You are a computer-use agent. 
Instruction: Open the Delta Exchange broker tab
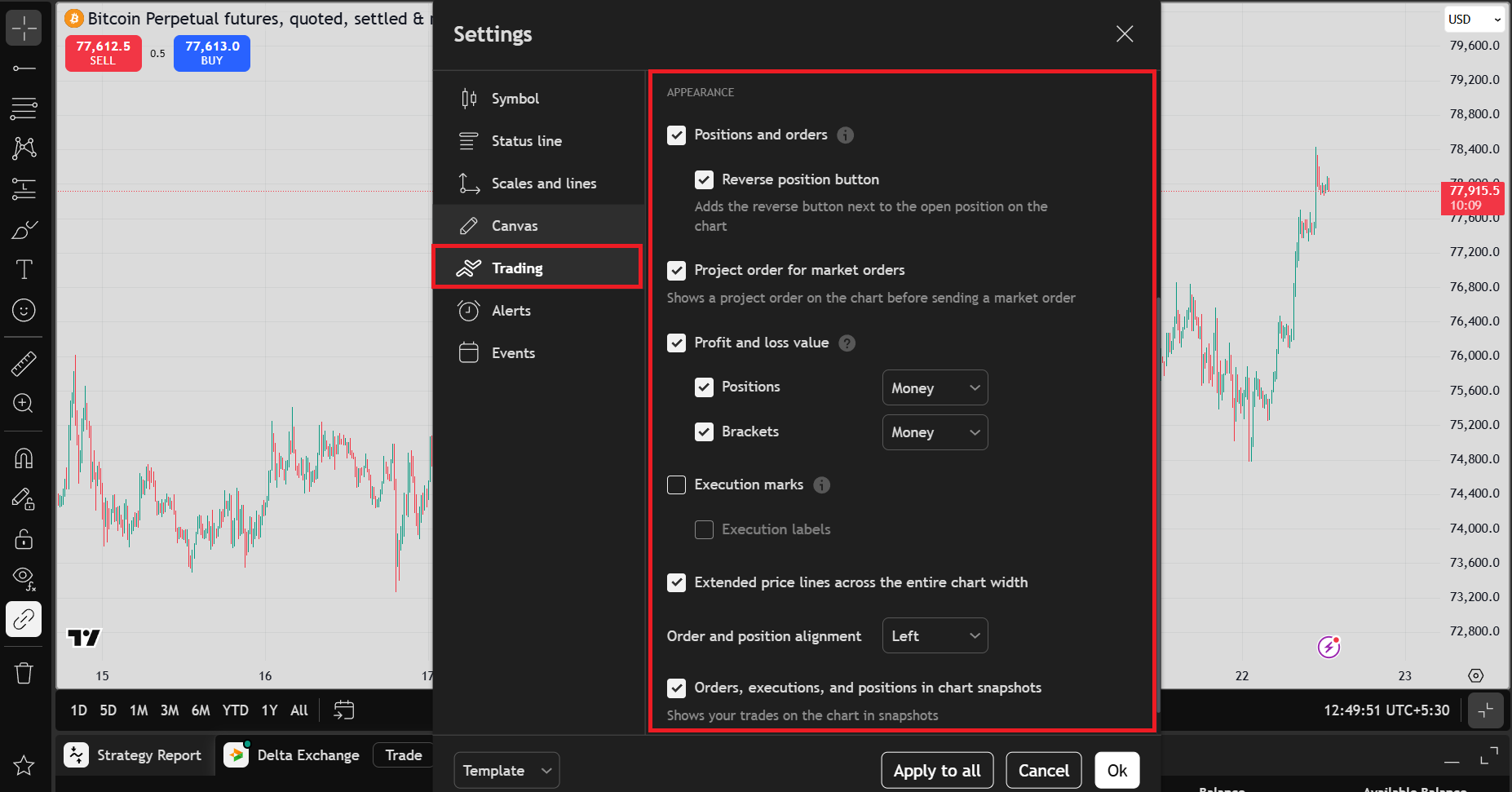click(x=292, y=755)
